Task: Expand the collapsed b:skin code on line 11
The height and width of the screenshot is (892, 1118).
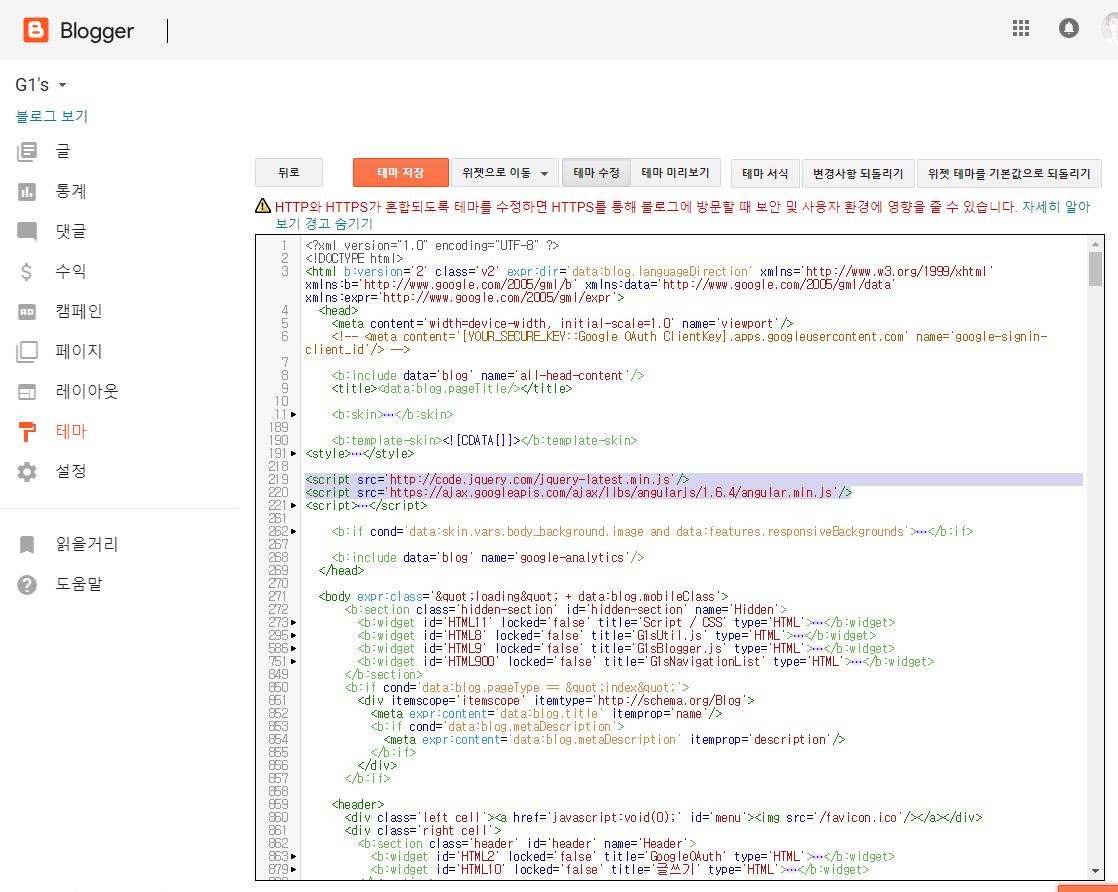Action: click(x=294, y=414)
